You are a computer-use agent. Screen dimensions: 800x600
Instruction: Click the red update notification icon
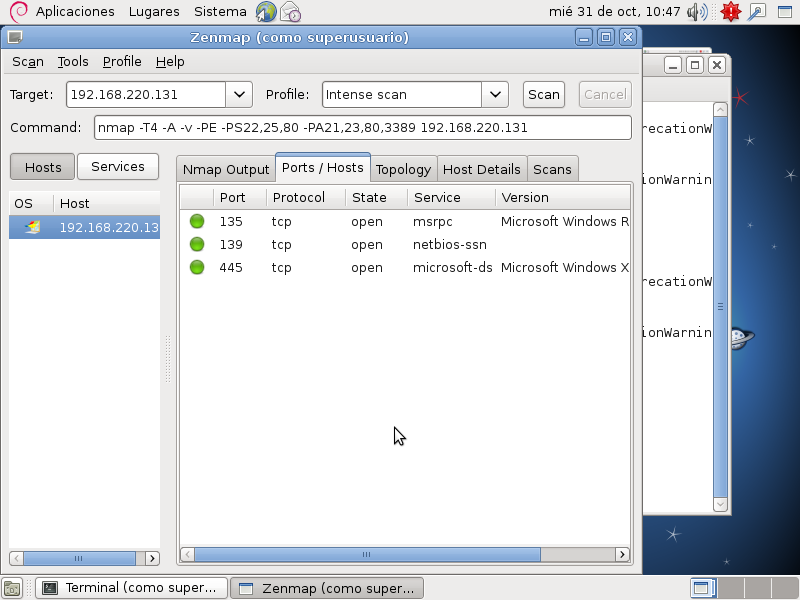point(730,12)
